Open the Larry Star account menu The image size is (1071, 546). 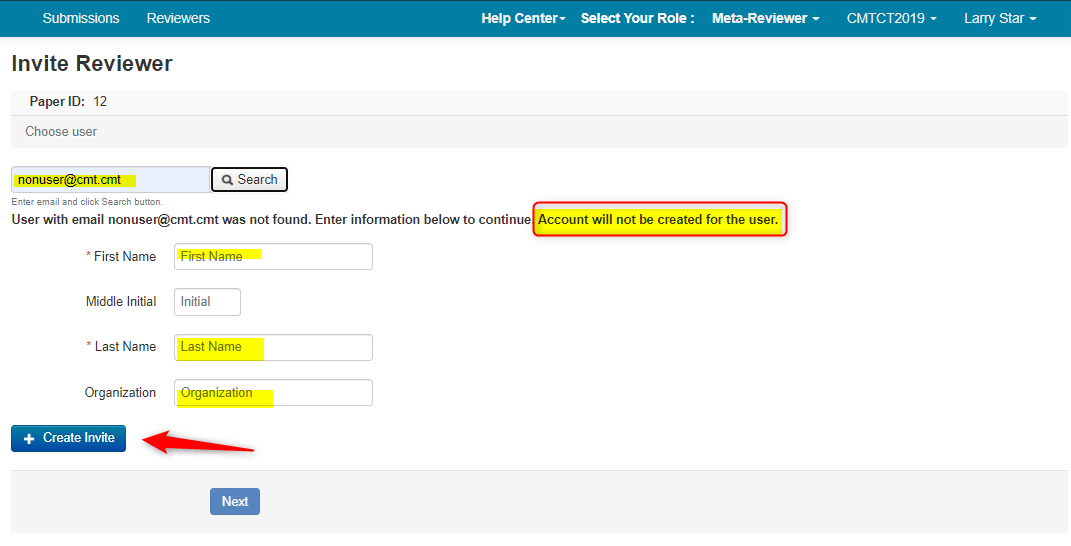click(1000, 18)
